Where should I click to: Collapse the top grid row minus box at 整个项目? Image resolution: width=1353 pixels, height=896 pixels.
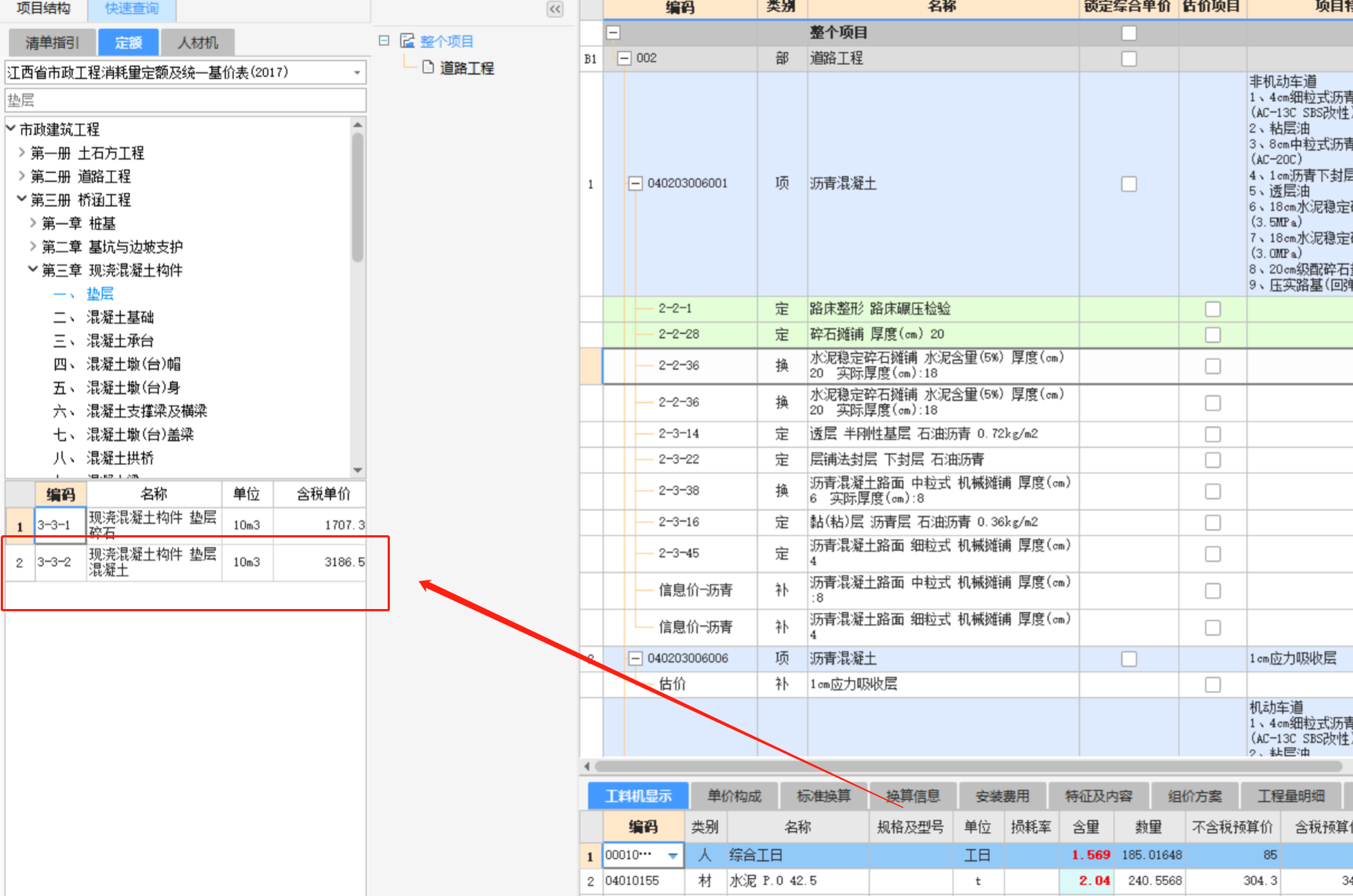click(614, 33)
